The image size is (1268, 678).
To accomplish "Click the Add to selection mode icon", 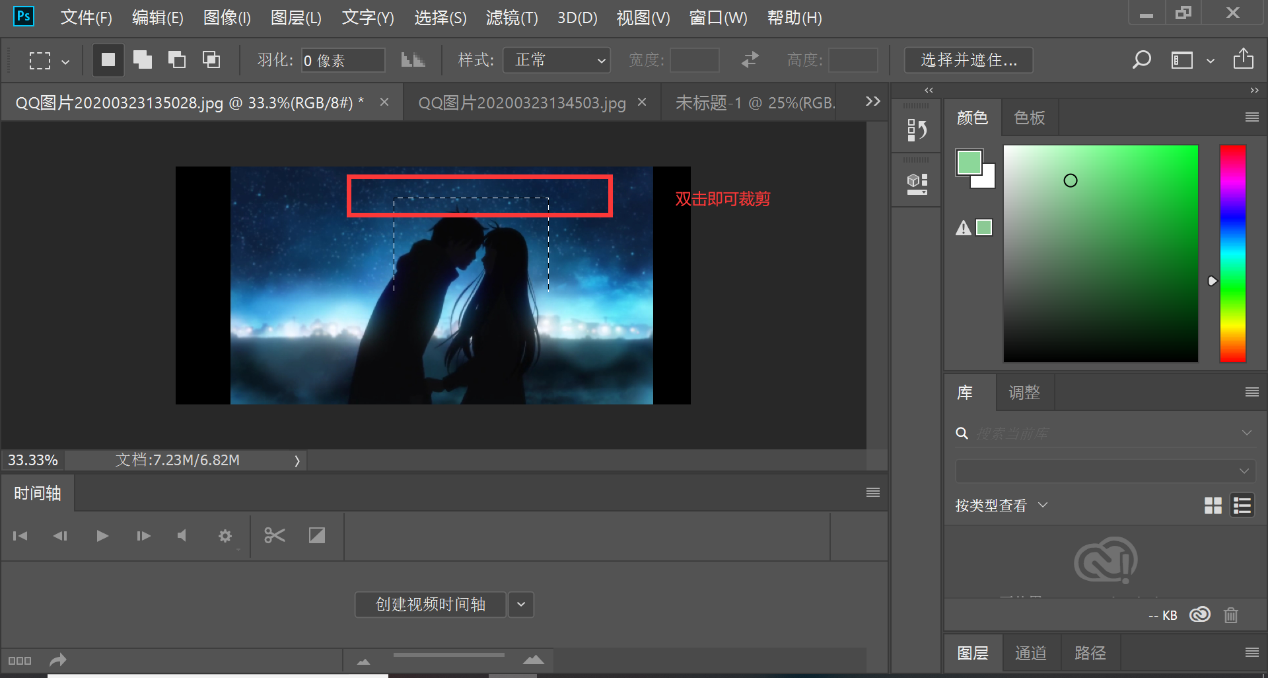I will tap(143, 60).
